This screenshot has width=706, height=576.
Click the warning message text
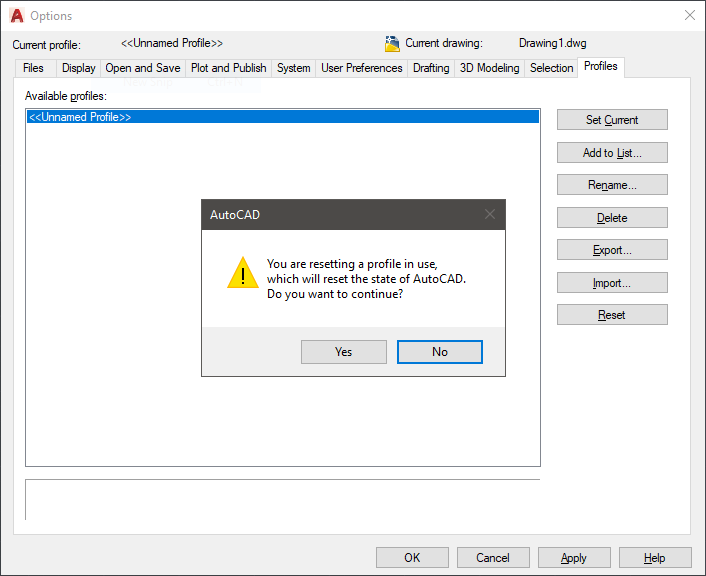point(366,279)
